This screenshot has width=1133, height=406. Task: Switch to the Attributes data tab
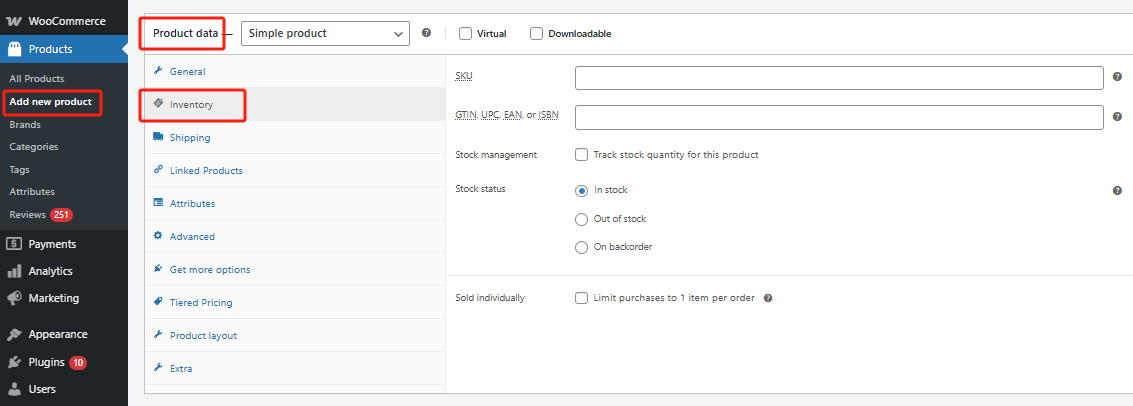point(295,203)
